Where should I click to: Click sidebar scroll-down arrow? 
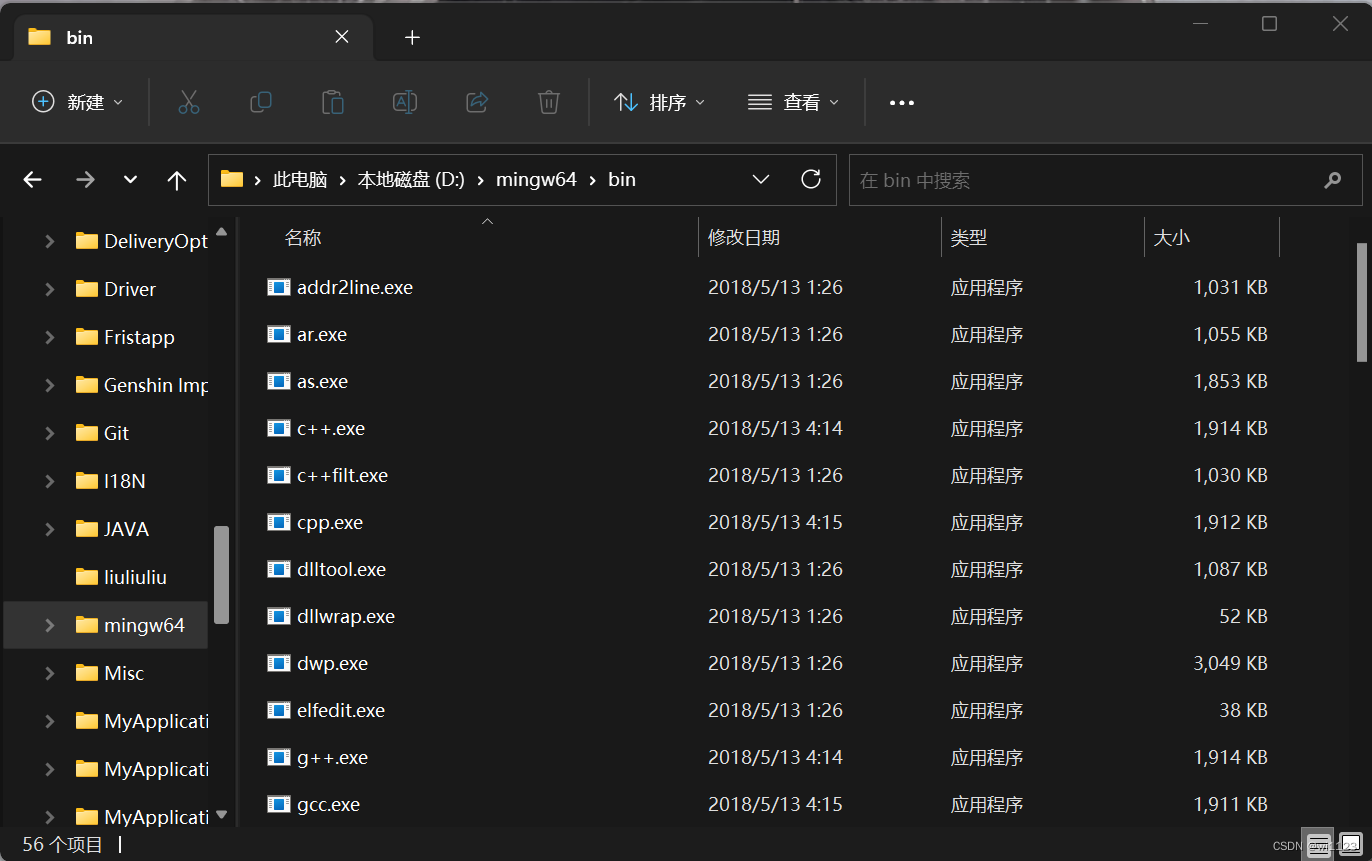tap(222, 815)
